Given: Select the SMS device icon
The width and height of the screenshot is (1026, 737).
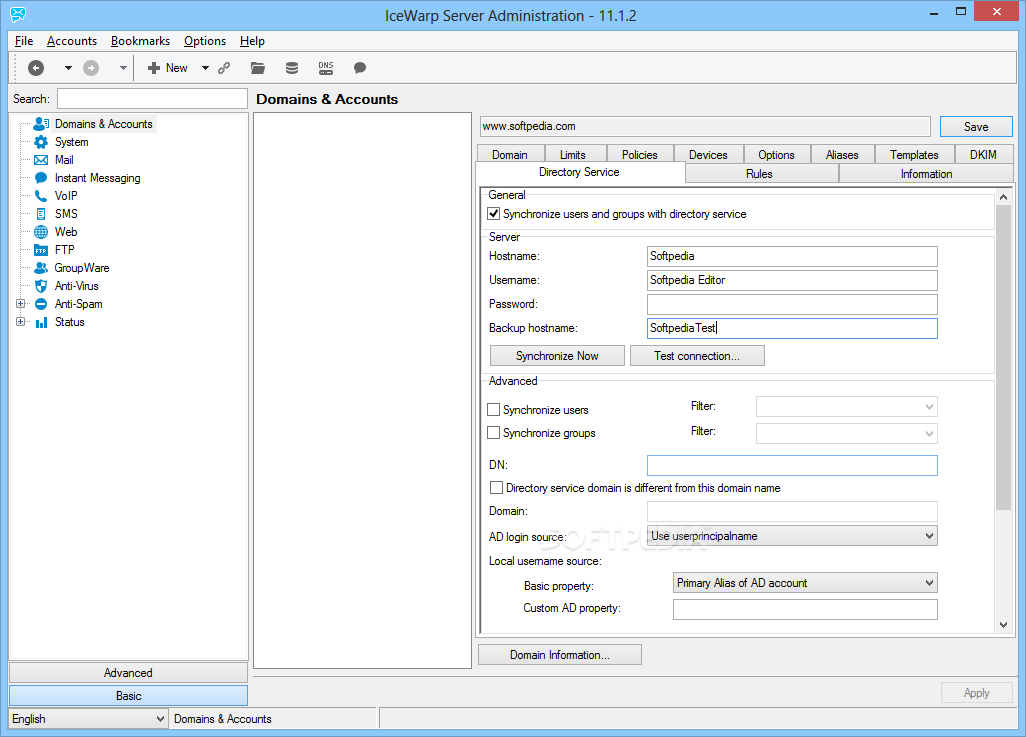Looking at the screenshot, I should [41, 214].
